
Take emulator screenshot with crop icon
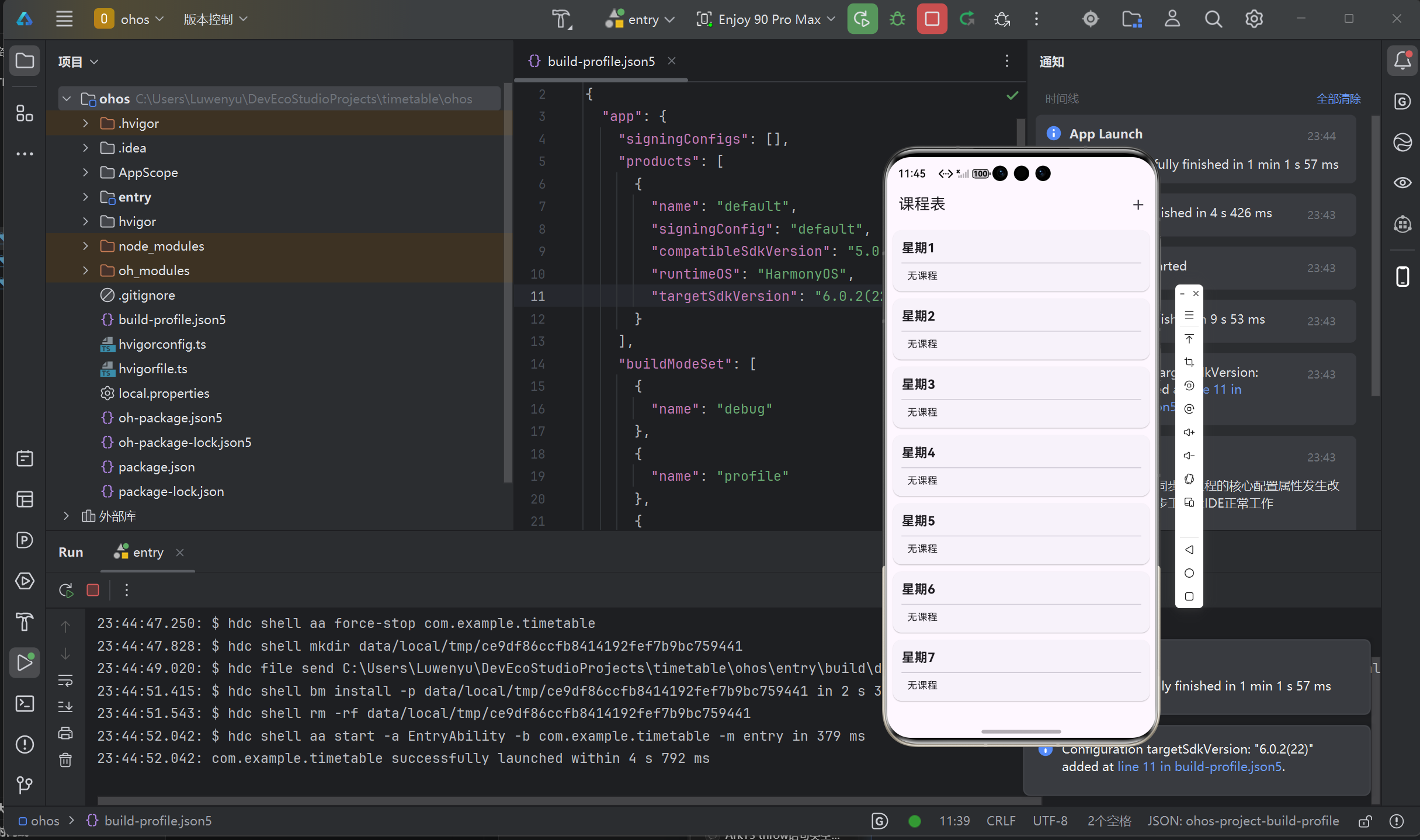(x=1189, y=362)
